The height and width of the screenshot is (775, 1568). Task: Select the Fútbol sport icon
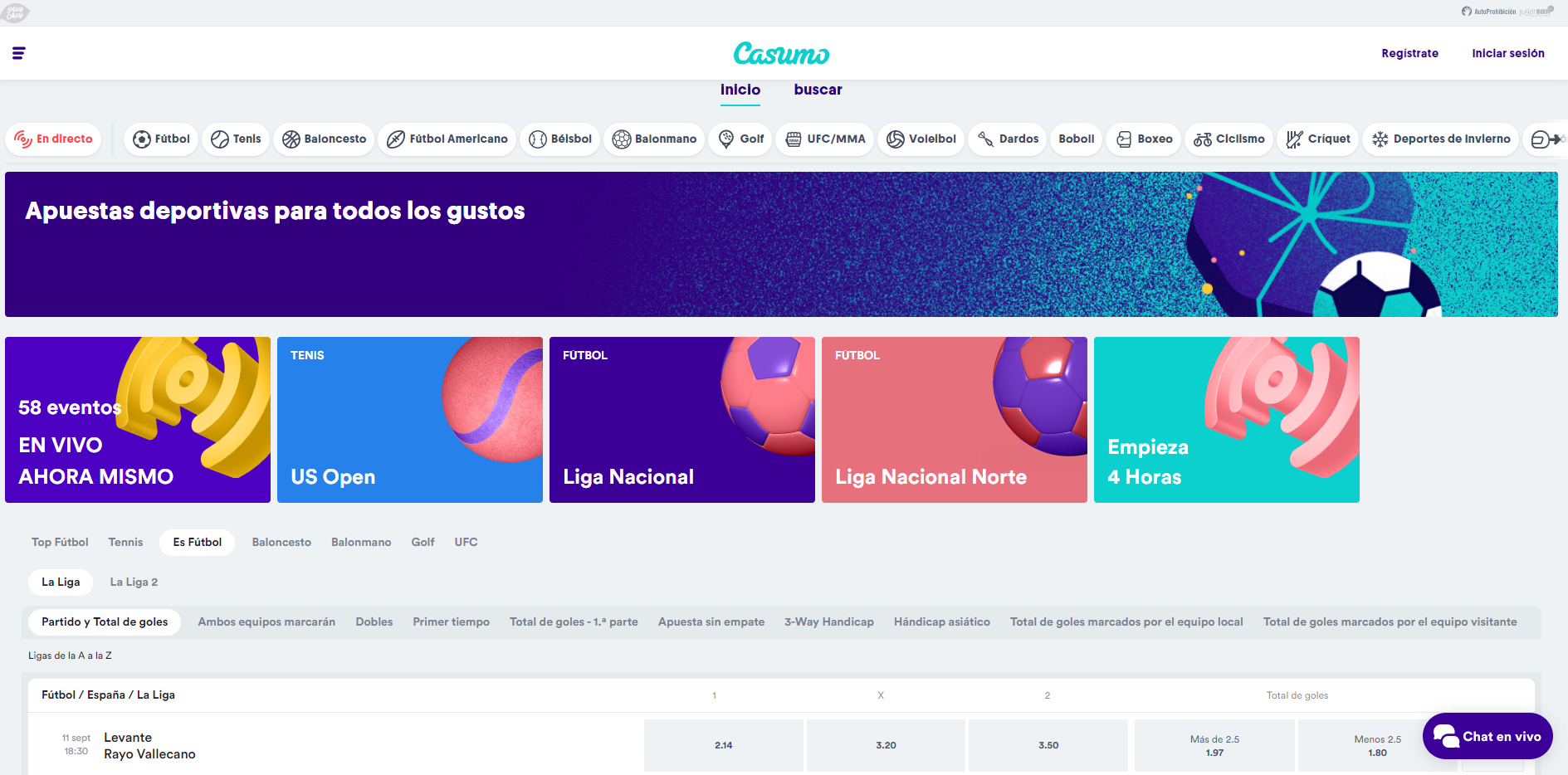142,139
